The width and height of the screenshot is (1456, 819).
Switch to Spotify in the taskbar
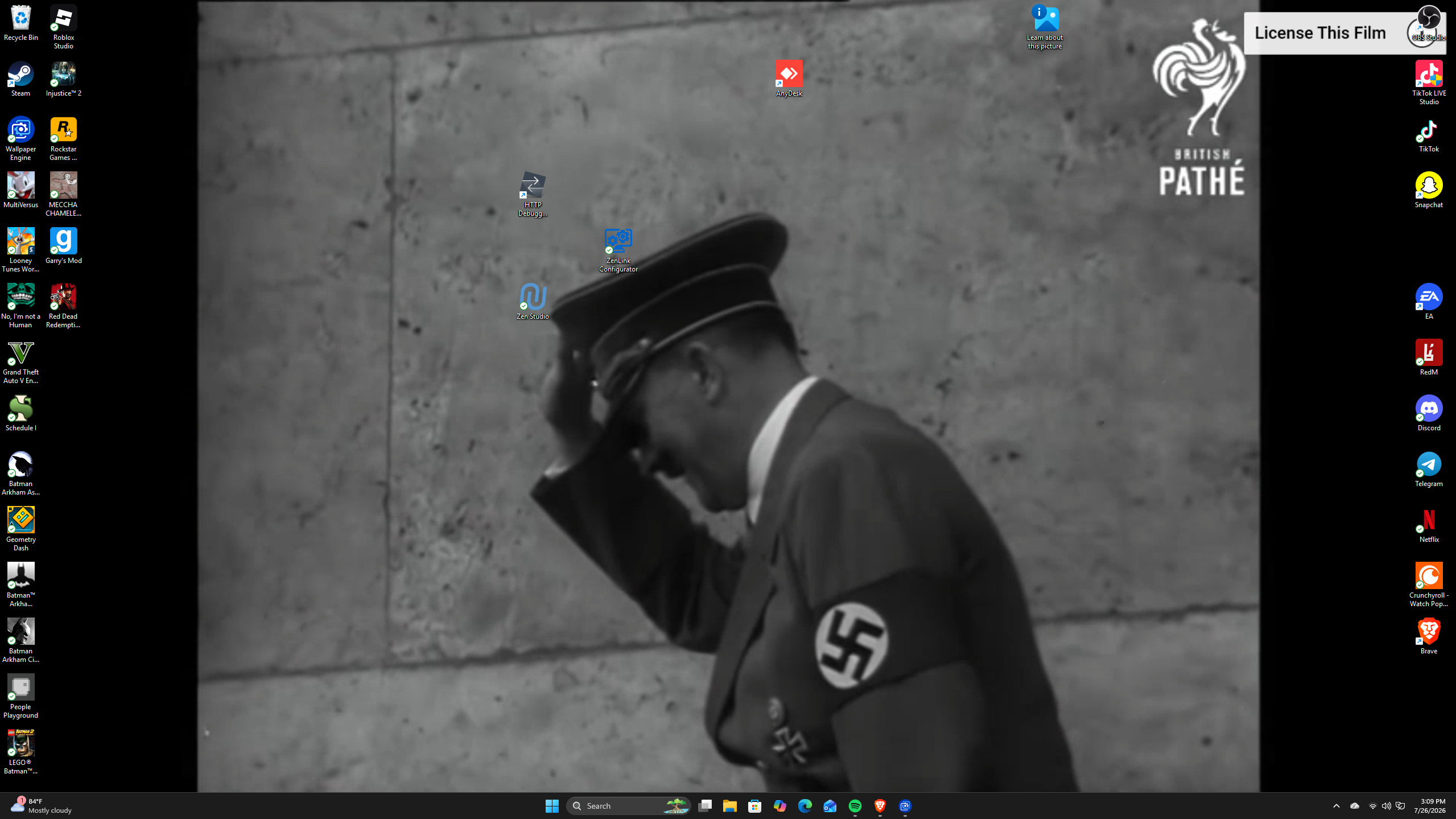pos(855,806)
